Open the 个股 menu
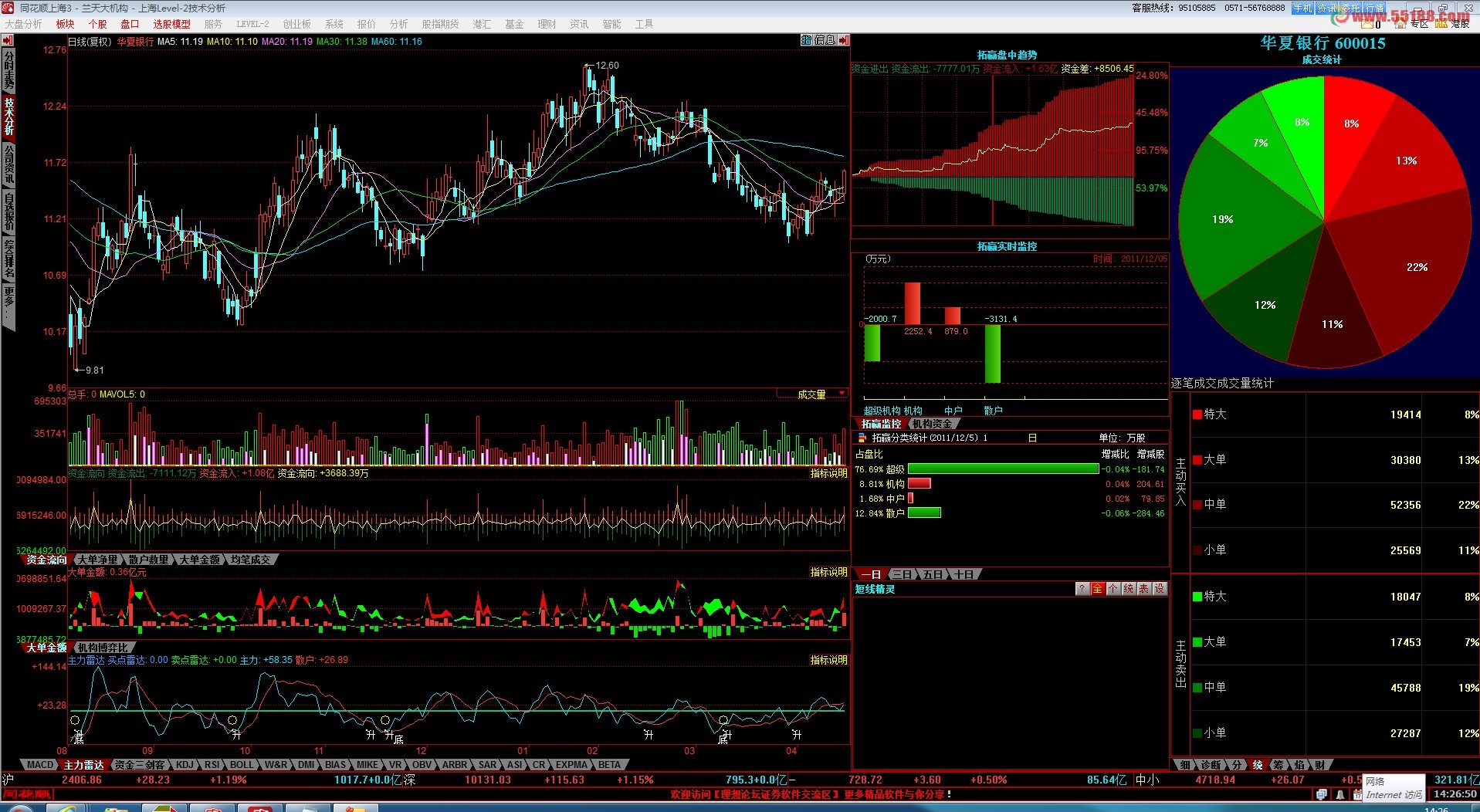1480x812 pixels. click(98, 24)
